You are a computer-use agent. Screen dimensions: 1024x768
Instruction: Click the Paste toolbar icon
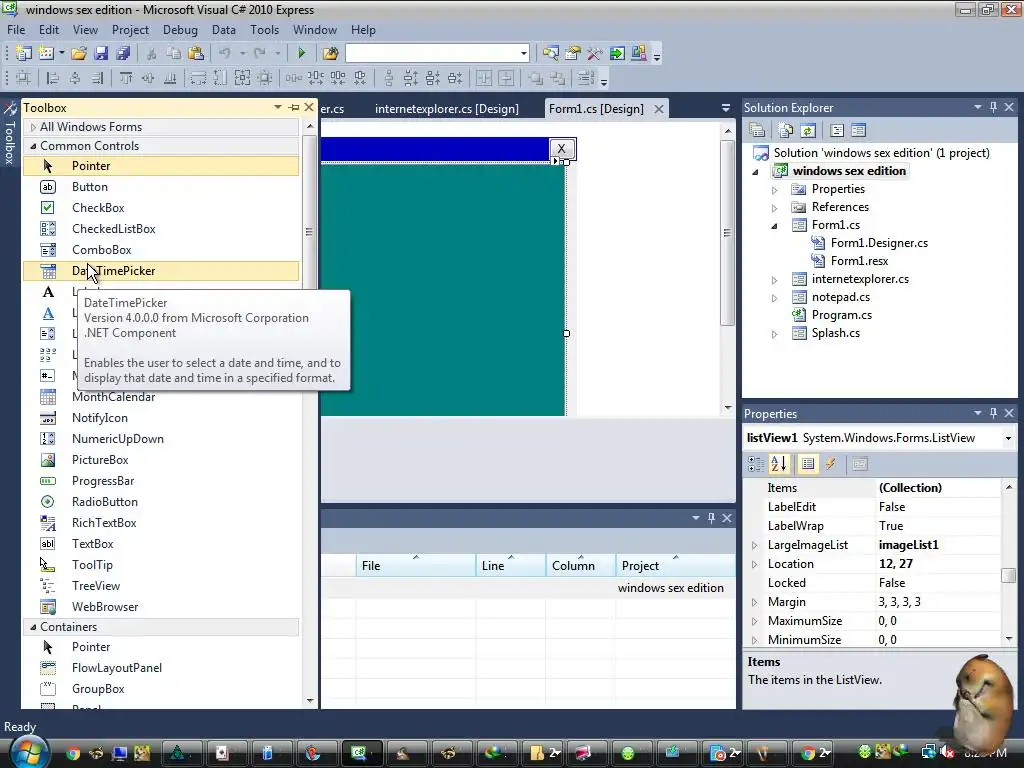[196, 54]
